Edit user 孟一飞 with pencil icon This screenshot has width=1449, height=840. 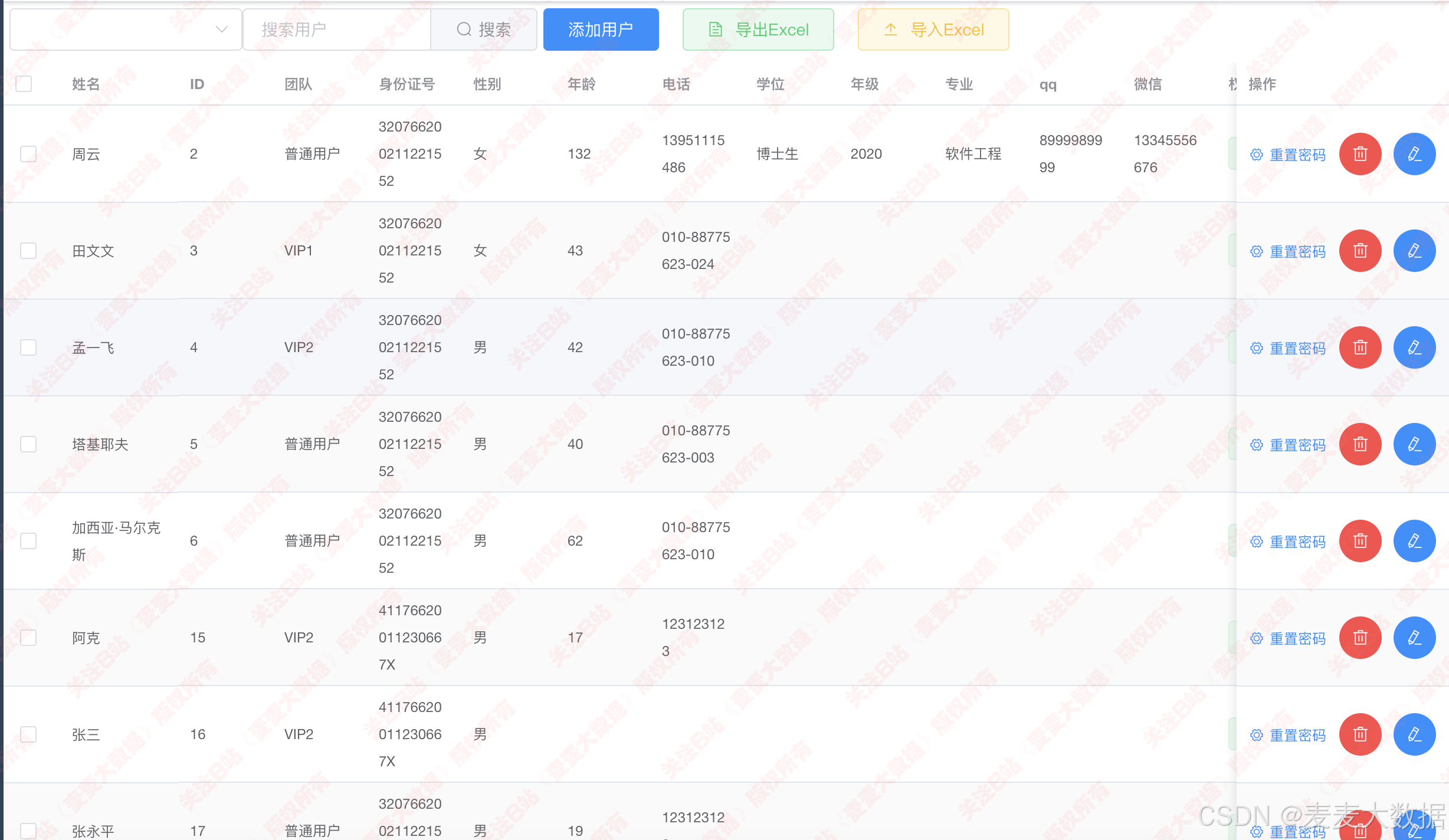point(1414,347)
